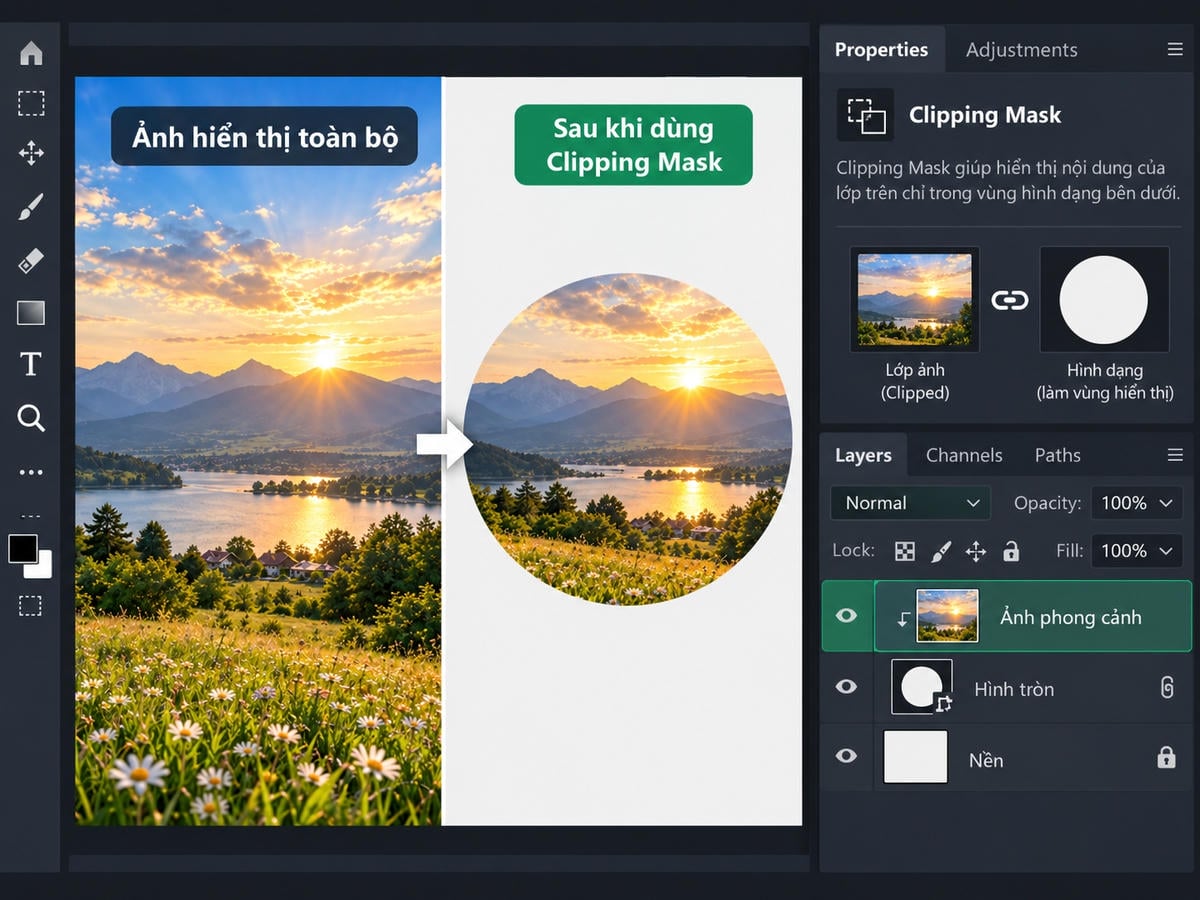Open the Opacity 100% dropdown
Image resolution: width=1200 pixels, height=900 pixels.
click(x=1136, y=503)
